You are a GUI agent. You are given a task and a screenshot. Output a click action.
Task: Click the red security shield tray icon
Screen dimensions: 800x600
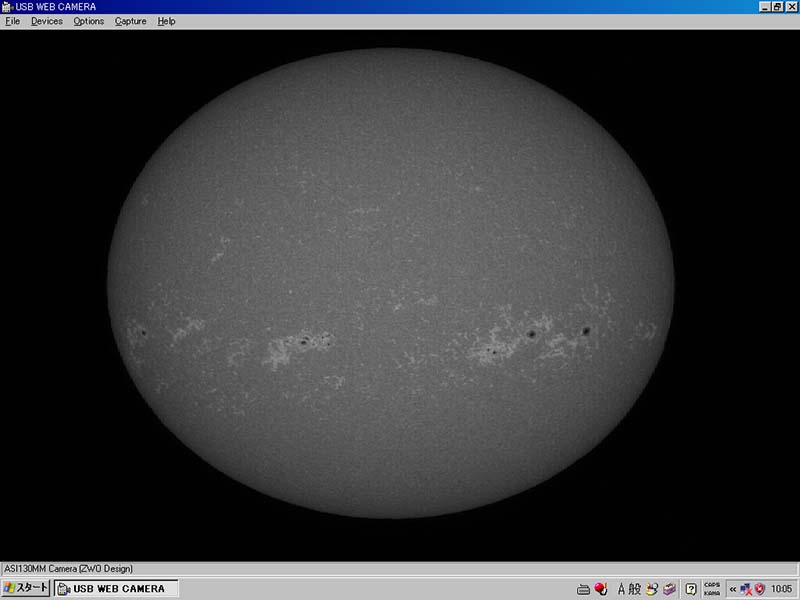[759, 589]
